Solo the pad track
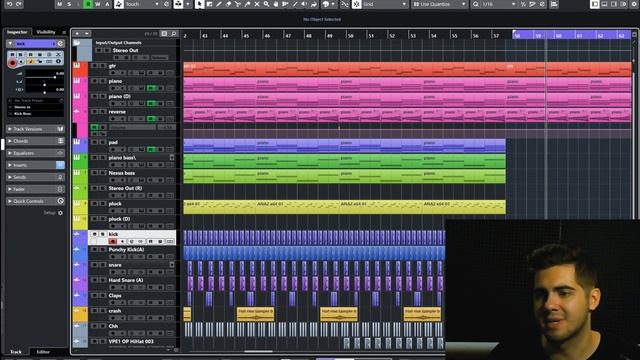This screenshot has width=640, height=360. point(103,142)
